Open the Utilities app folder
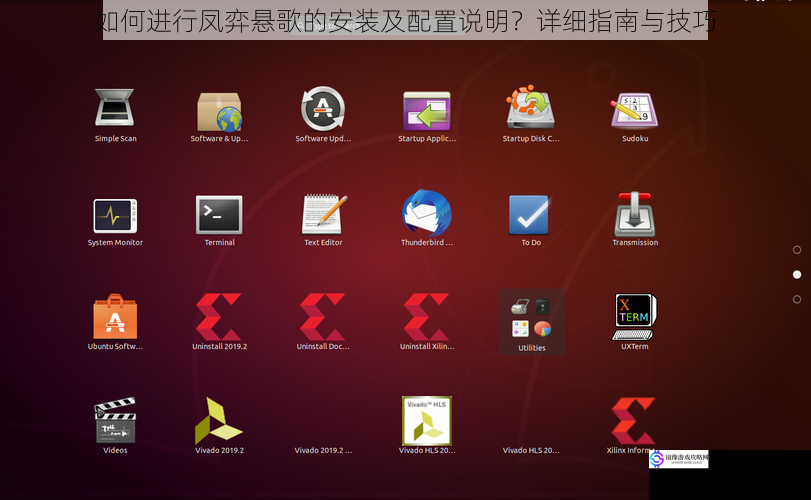811x500 pixels. [x=531, y=322]
